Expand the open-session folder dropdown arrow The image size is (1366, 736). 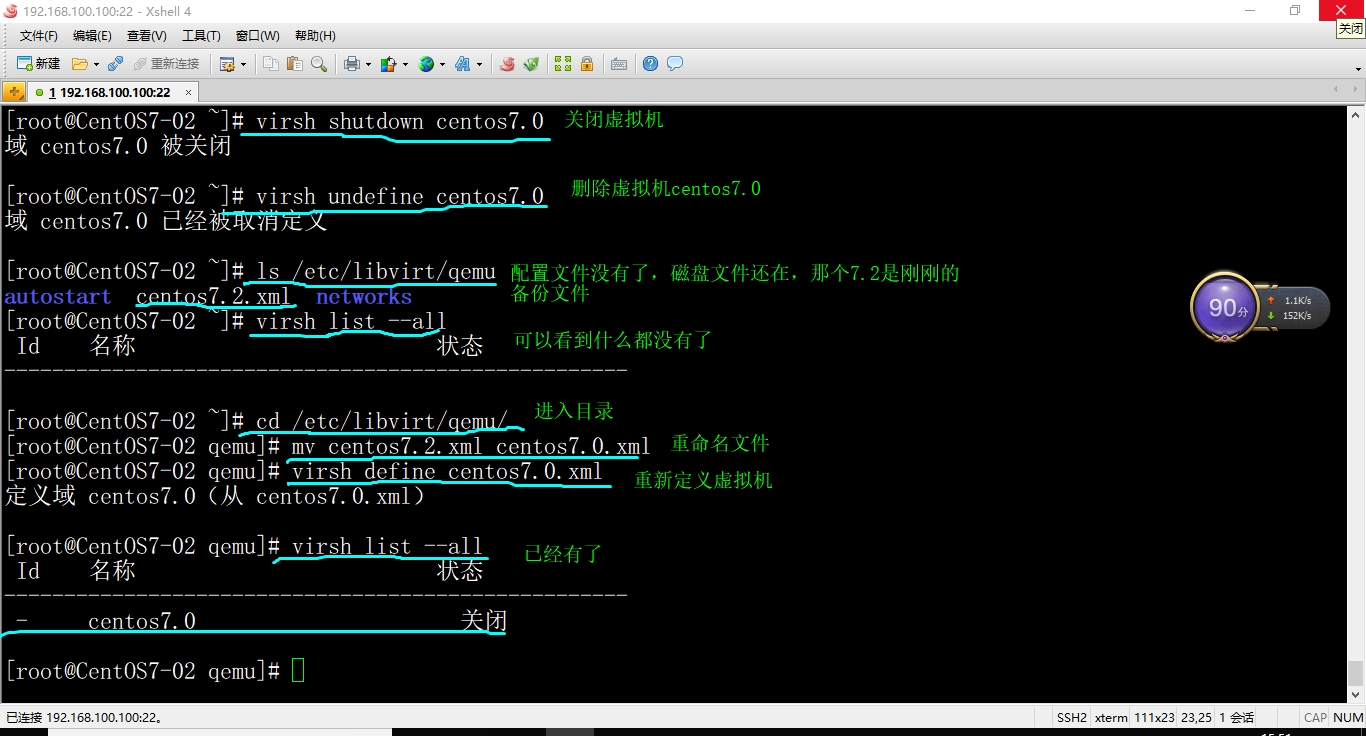[95, 63]
